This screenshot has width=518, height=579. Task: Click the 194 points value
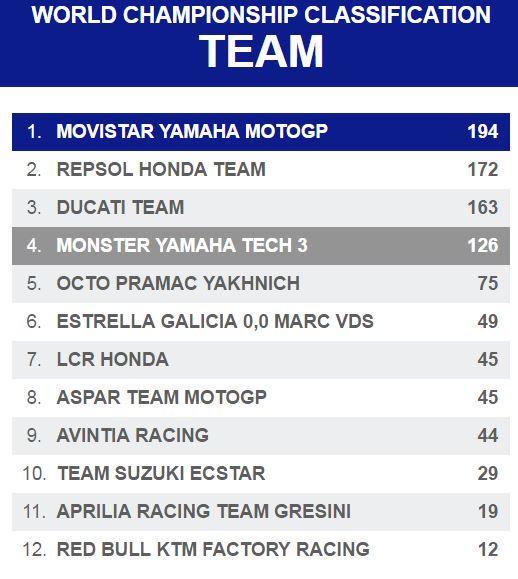(x=483, y=131)
